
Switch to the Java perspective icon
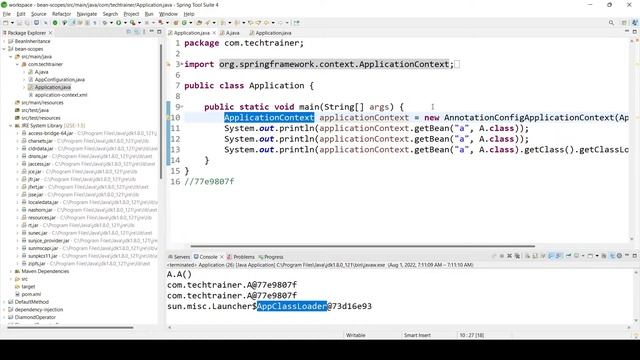pyautogui.click(x=635, y=23)
